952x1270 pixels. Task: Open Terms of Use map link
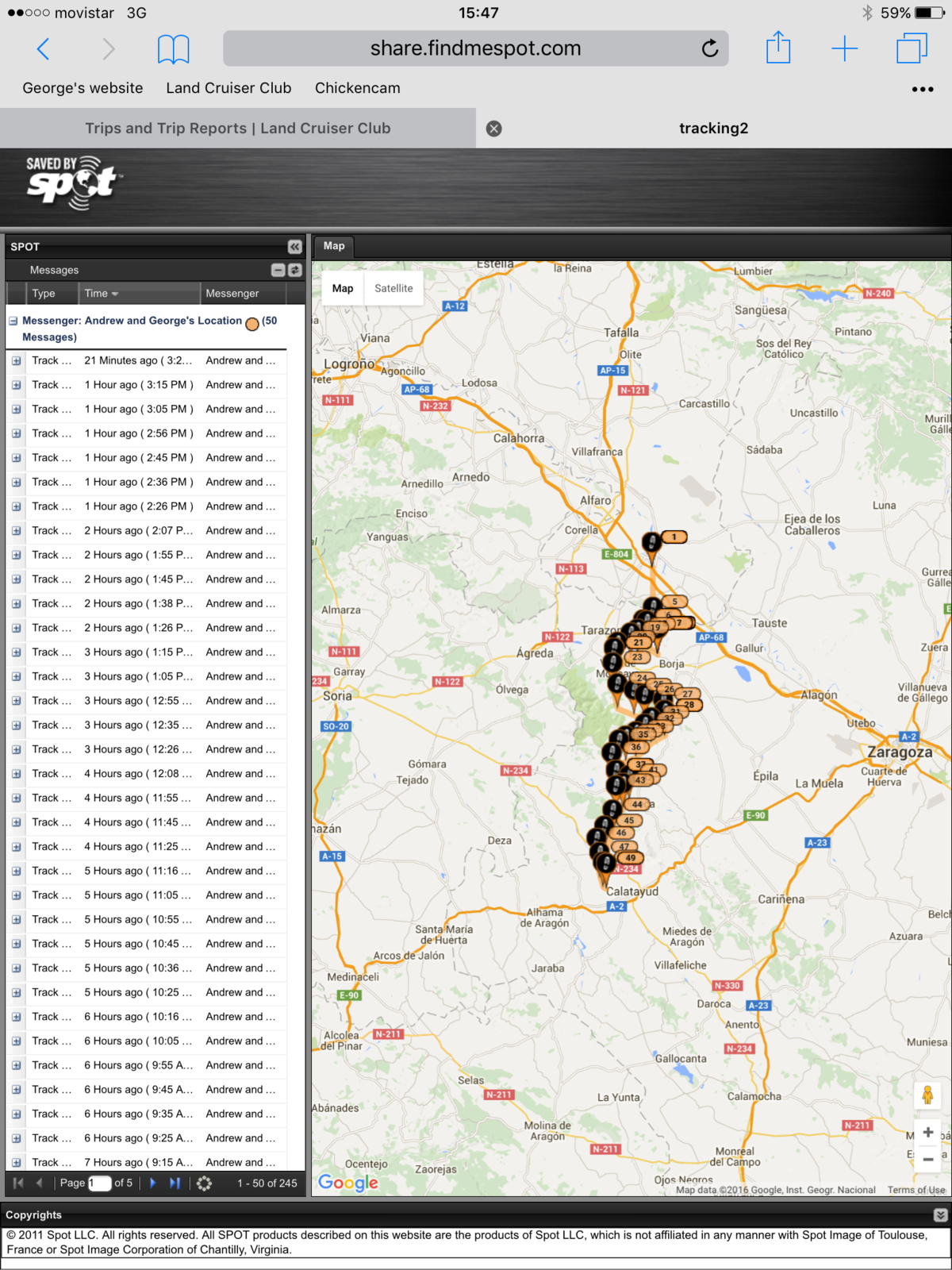point(916,1190)
